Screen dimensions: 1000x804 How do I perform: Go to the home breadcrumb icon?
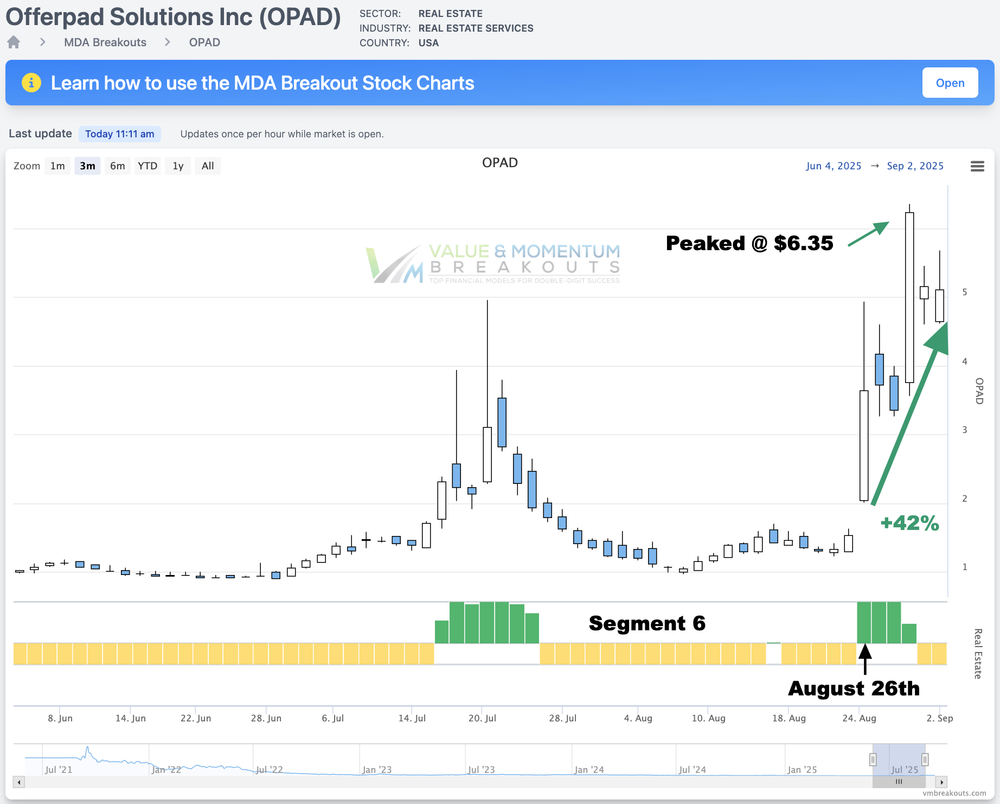[x=14, y=43]
